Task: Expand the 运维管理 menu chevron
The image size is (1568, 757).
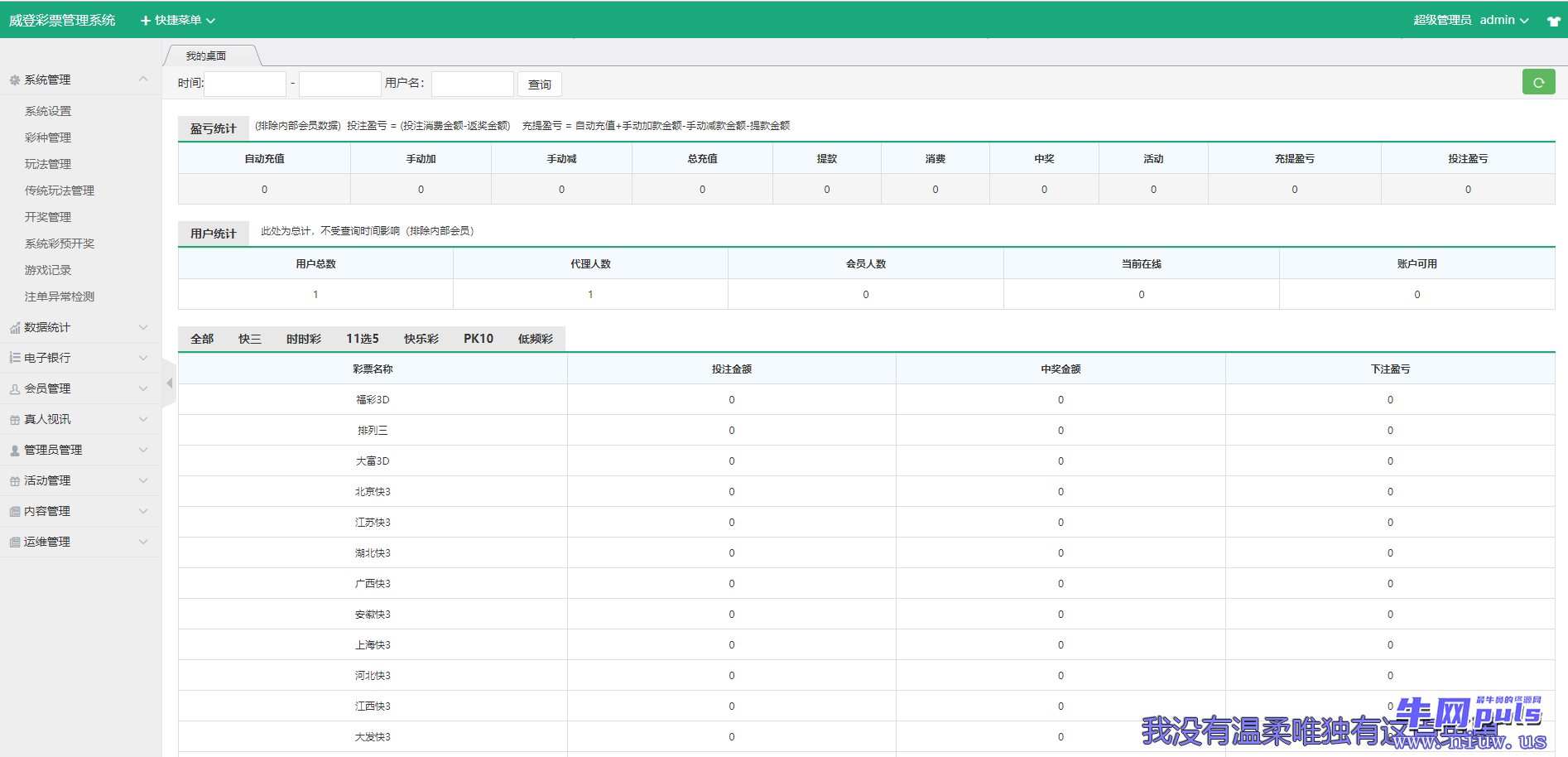Action: [143, 542]
